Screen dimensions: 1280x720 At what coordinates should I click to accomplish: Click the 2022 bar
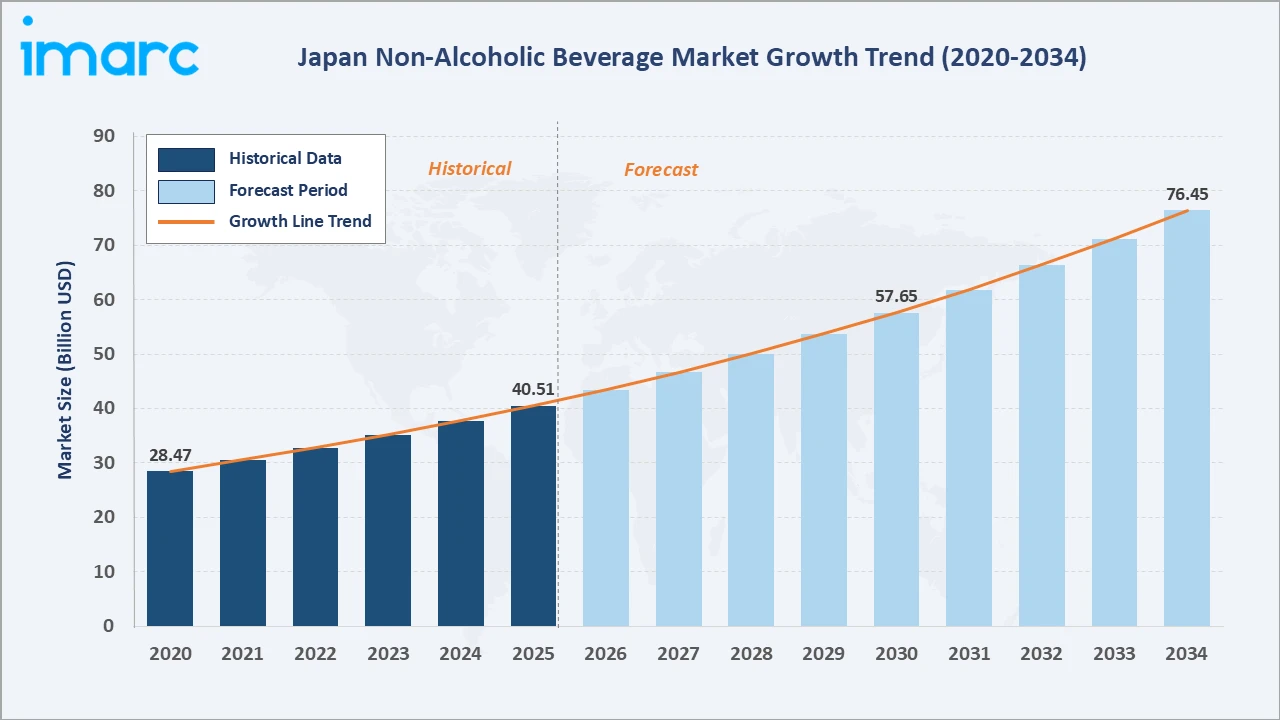click(315, 537)
